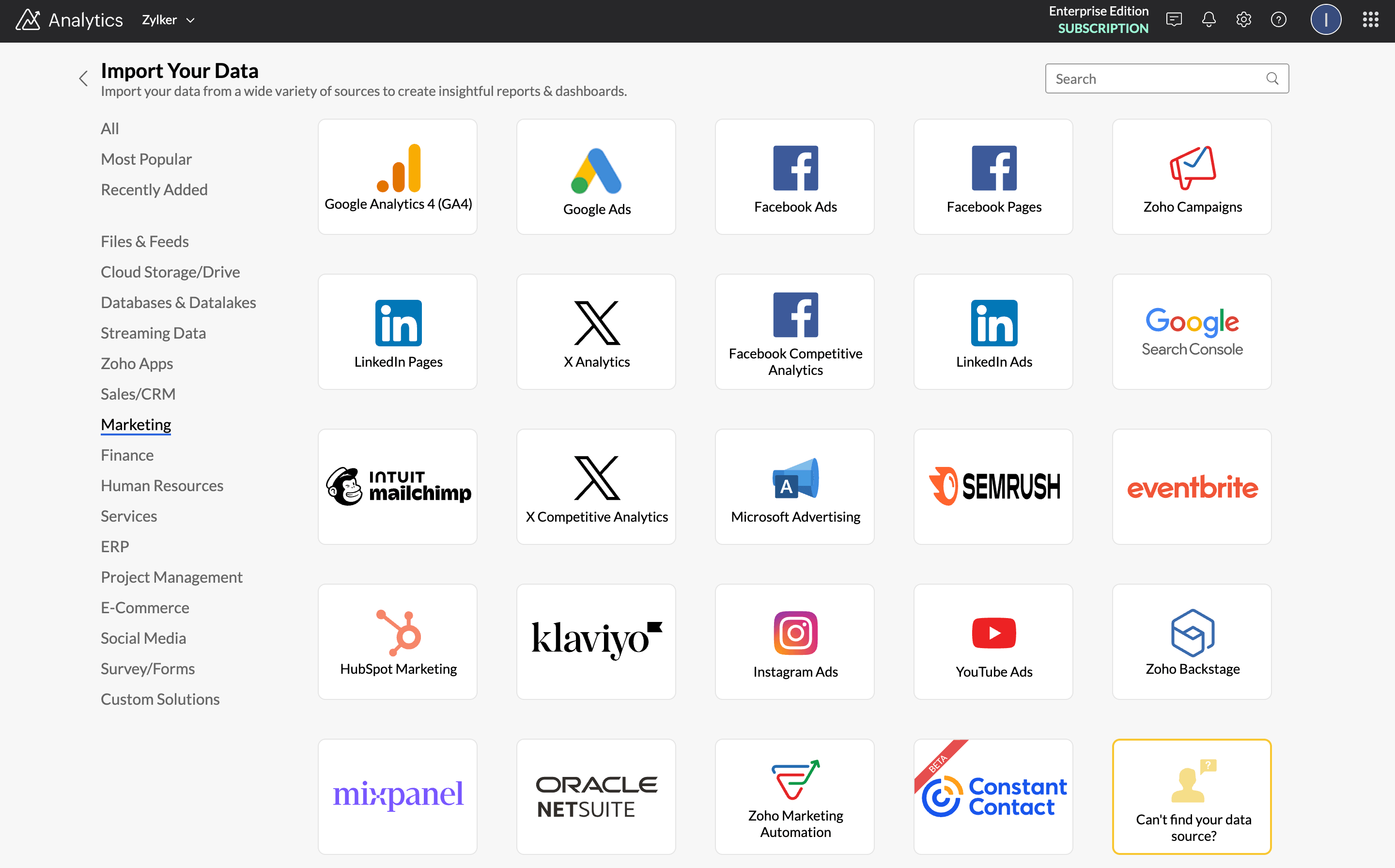Image resolution: width=1395 pixels, height=868 pixels.
Task: Select the Zoho Backstage connector
Action: coord(1192,641)
